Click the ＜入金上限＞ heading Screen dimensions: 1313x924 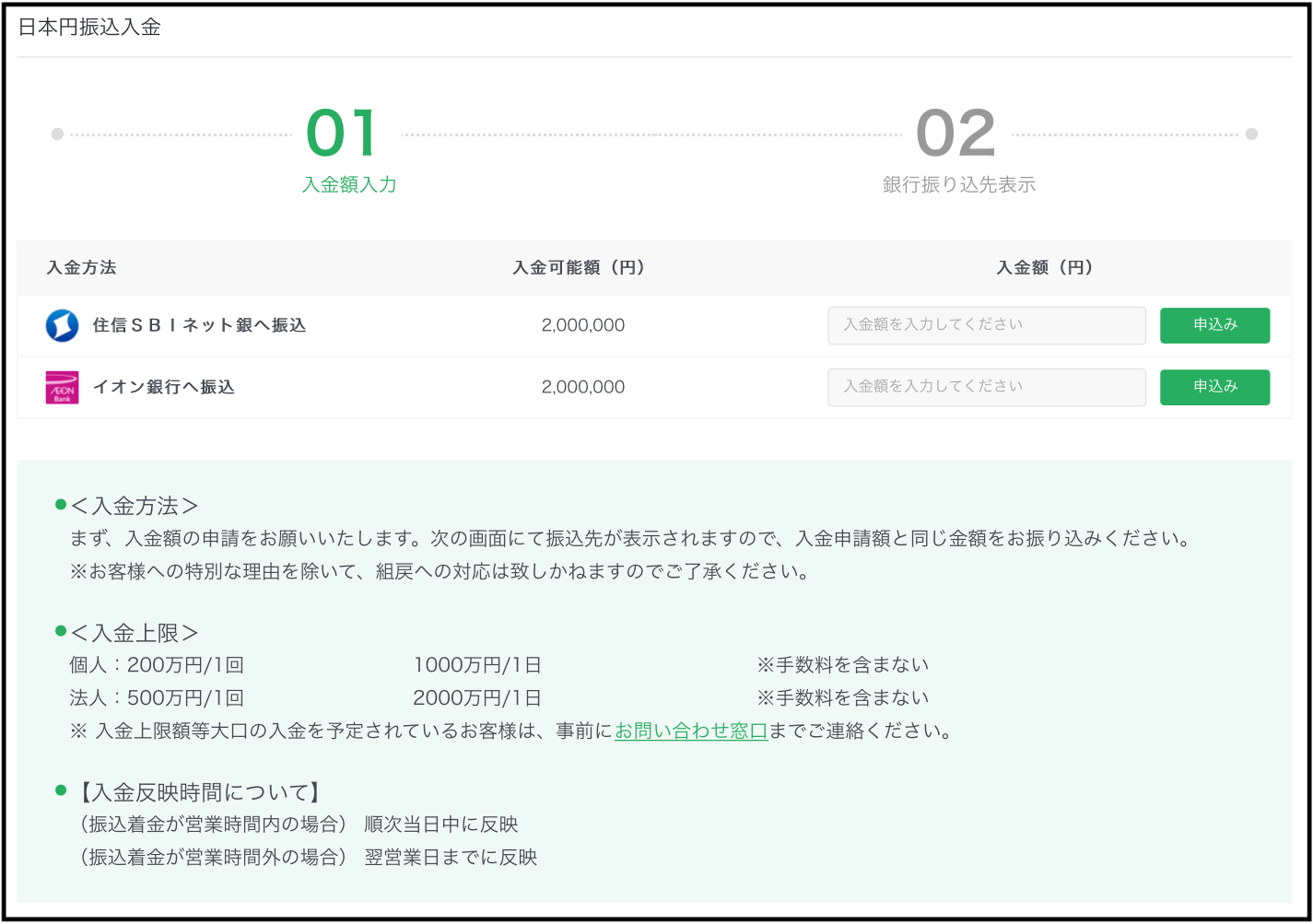pos(134,633)
